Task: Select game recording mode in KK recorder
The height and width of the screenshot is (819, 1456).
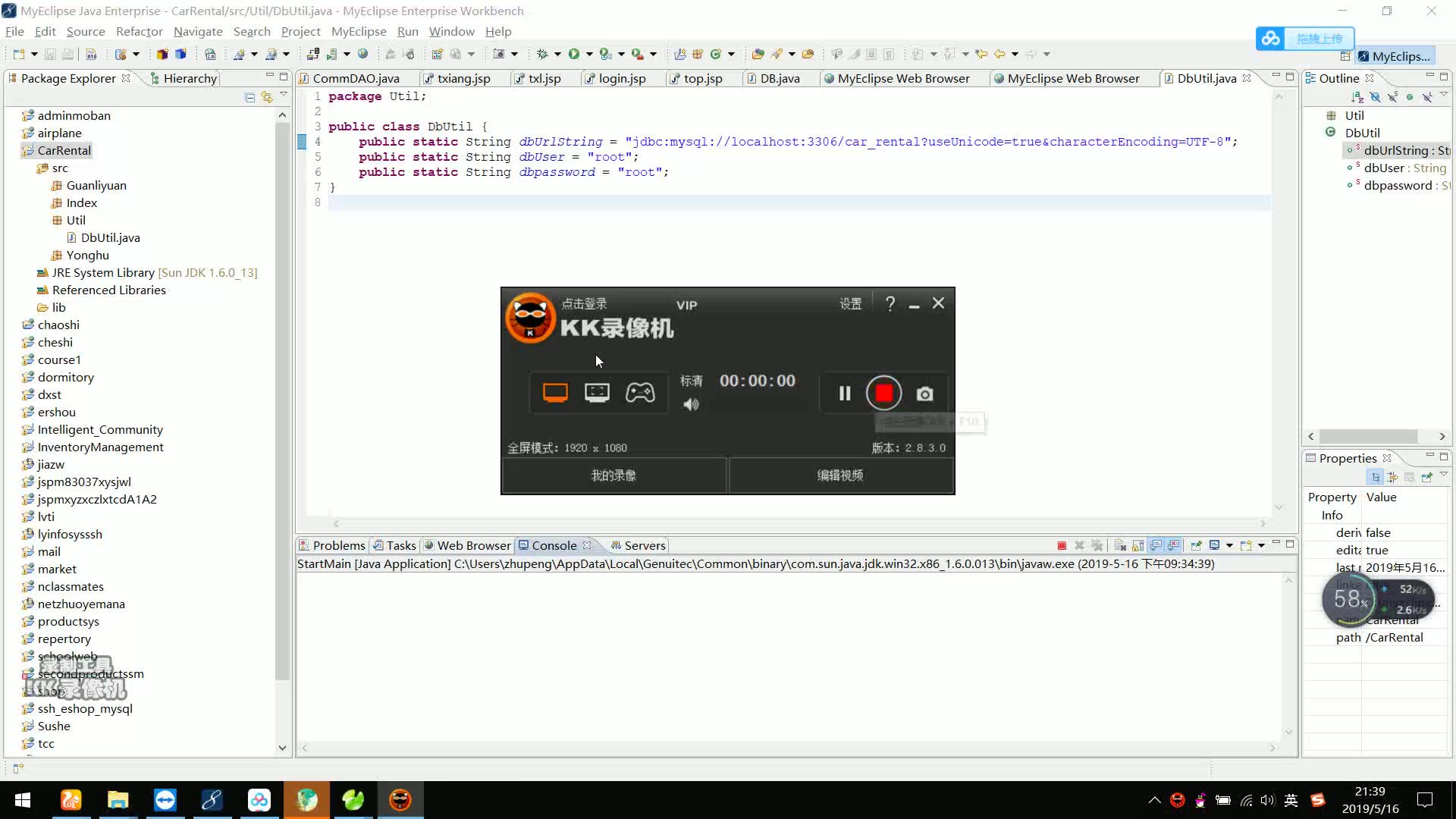Action: click(640, 393)
